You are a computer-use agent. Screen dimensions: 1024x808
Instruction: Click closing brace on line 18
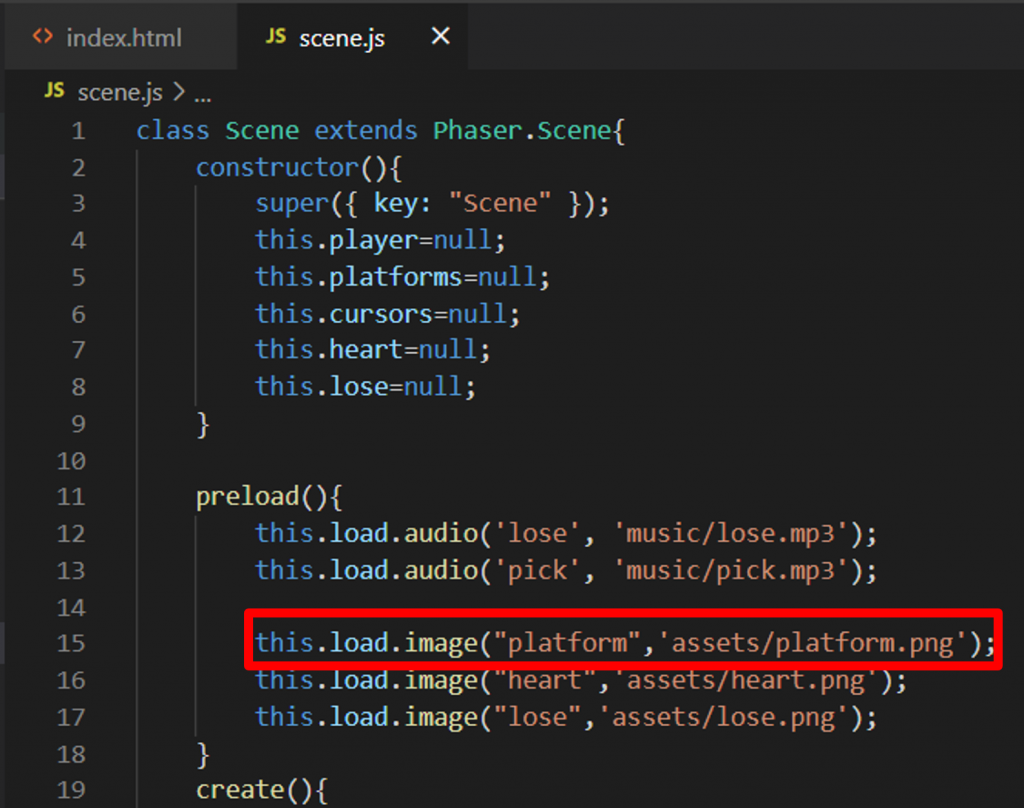coord(203,755)
